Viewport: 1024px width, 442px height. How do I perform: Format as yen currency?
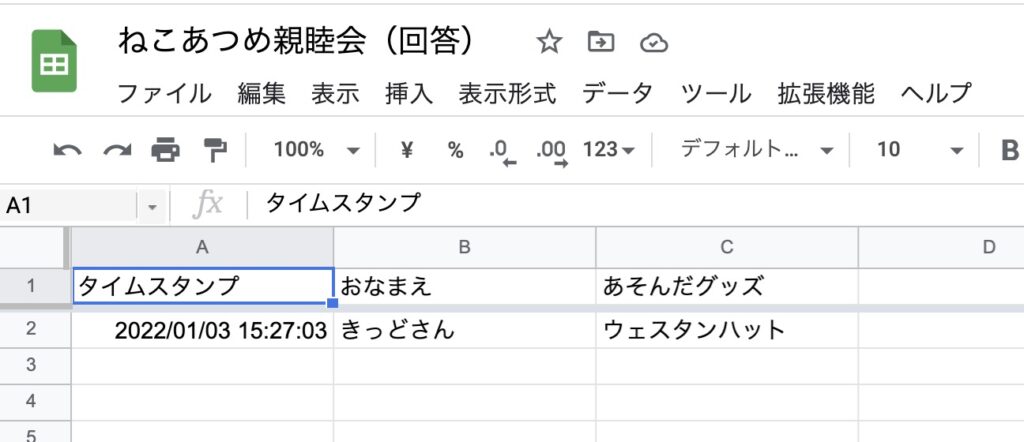(407, 150)
